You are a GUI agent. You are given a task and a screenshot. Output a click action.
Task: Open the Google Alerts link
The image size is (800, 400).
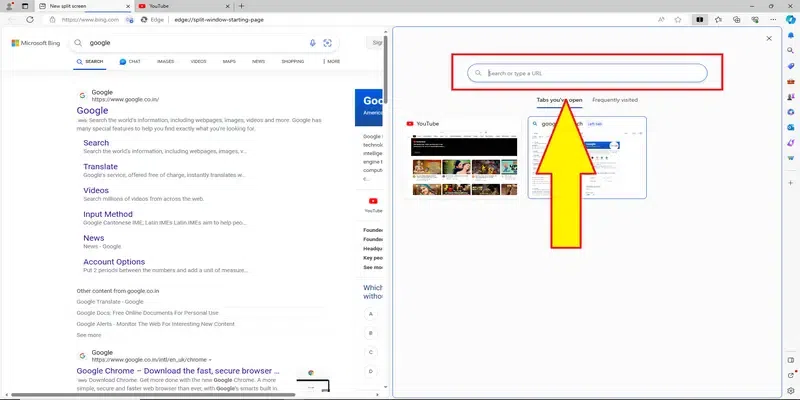156,324
